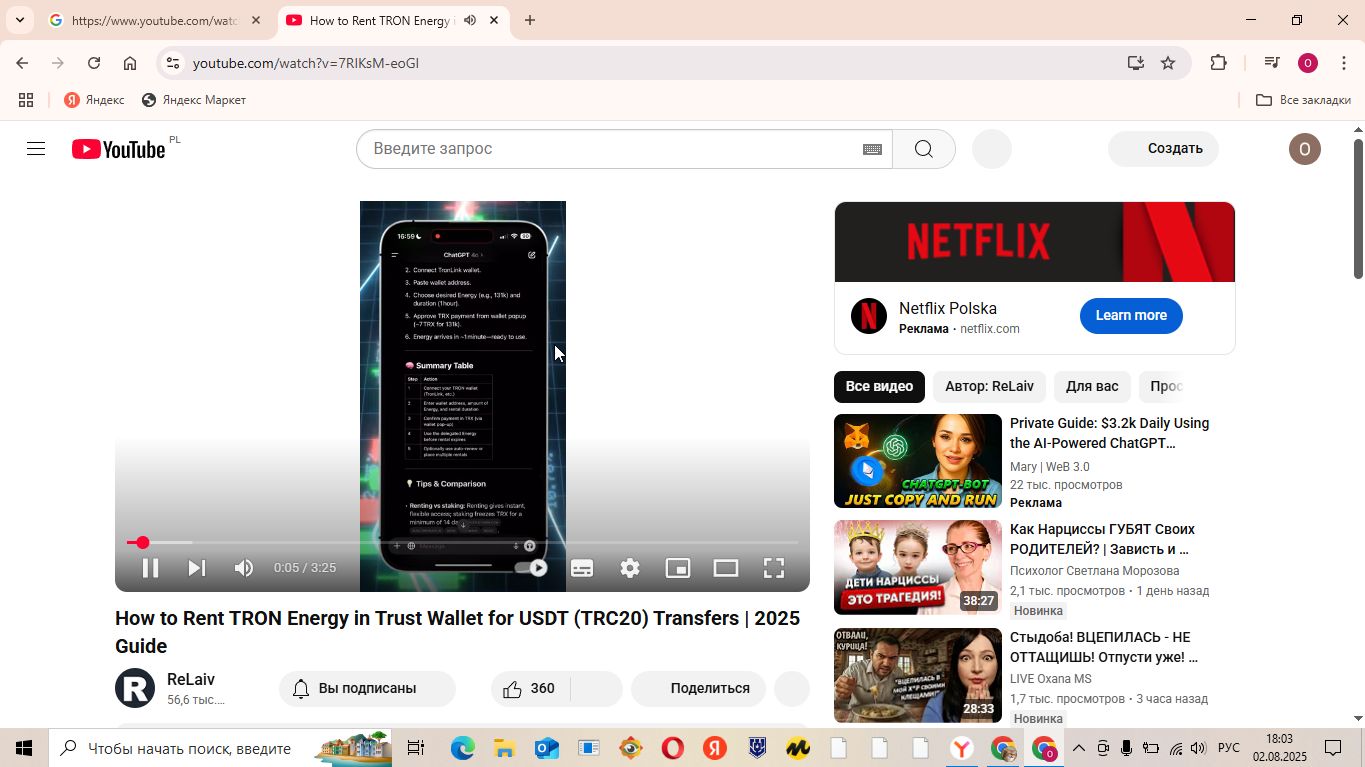Open the tab search dropdown arrow

click(20, 20)
